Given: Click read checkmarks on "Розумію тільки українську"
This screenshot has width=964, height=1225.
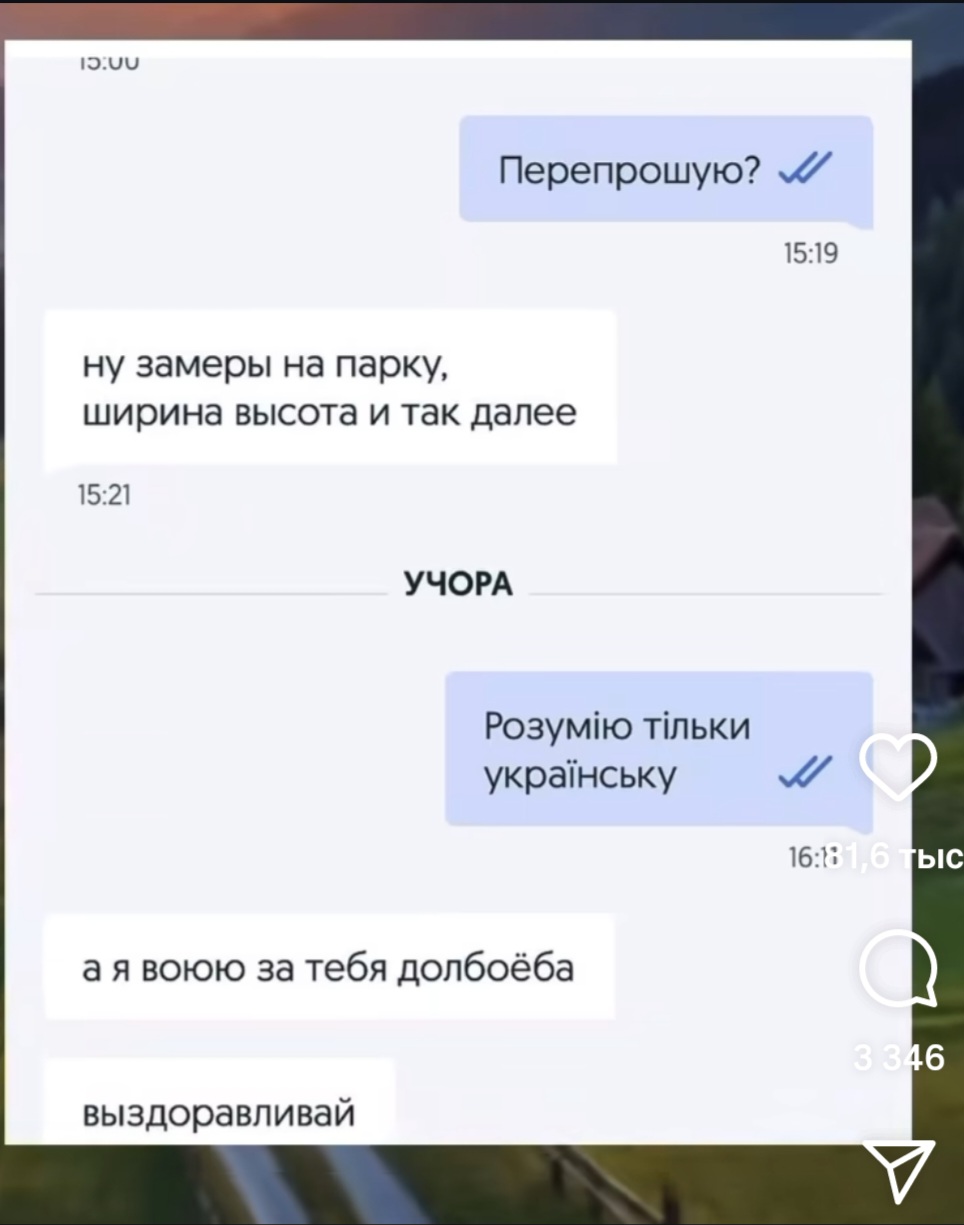Looking at the screenshot, I should [804, 771].
